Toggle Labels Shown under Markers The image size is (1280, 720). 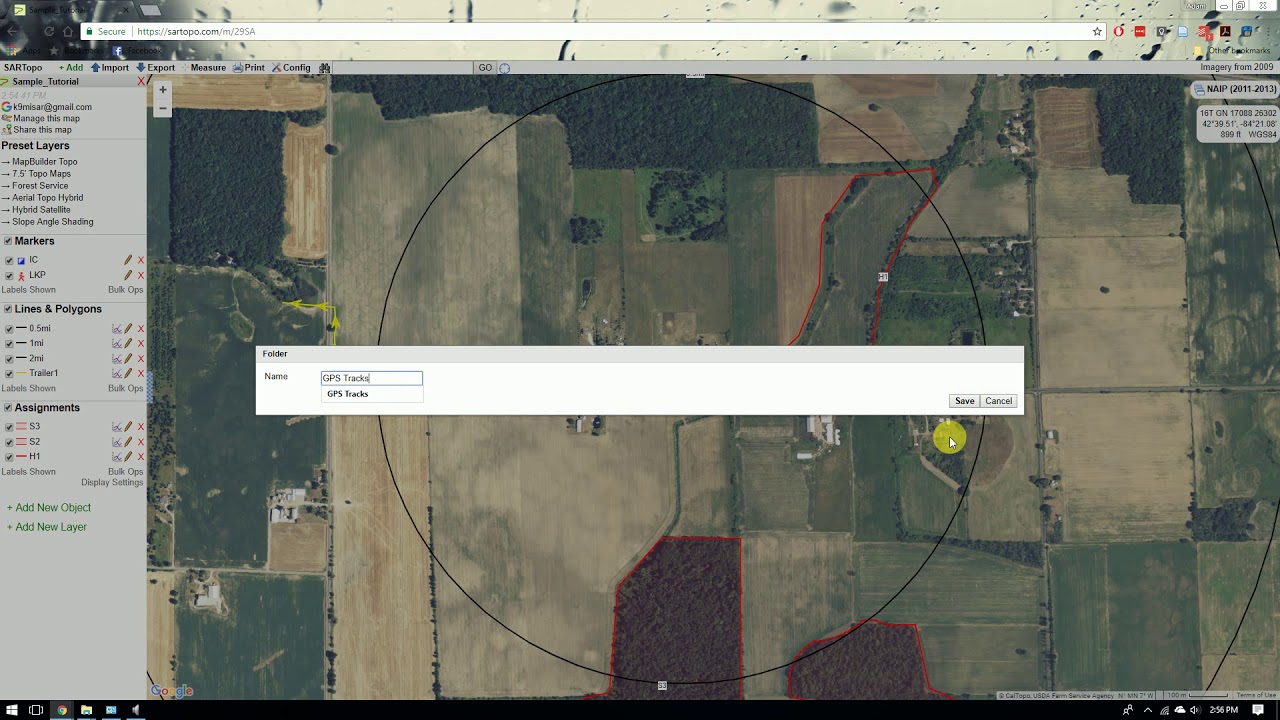[x=28, y=290]
